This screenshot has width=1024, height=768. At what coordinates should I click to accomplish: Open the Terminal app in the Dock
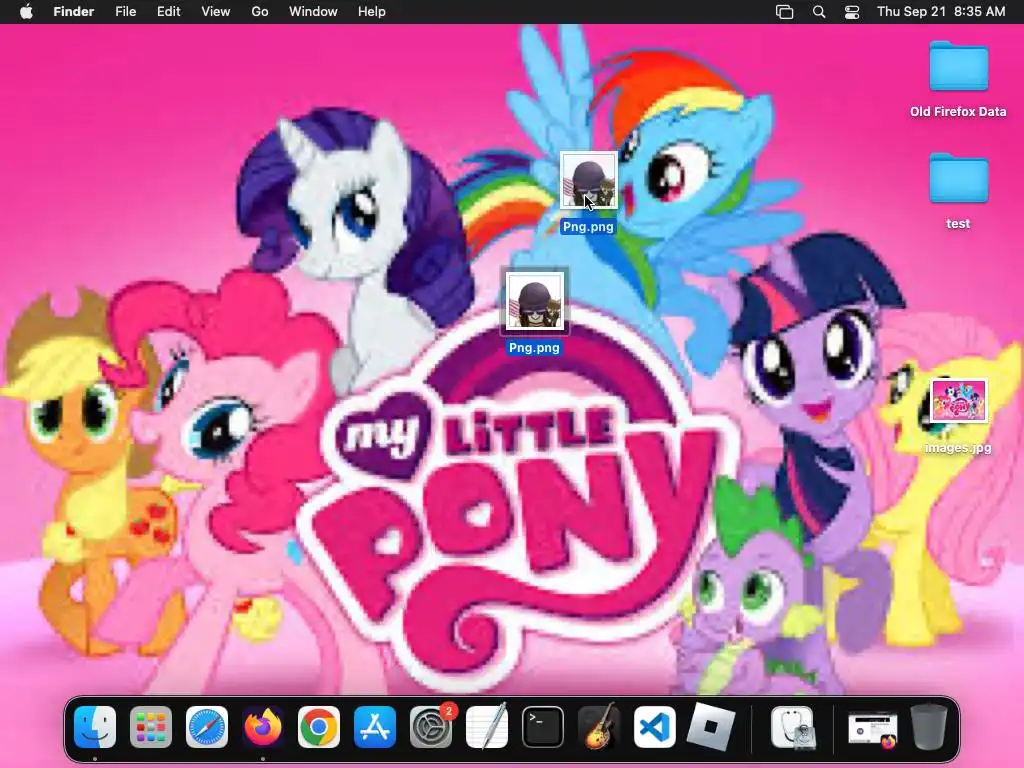543,727
